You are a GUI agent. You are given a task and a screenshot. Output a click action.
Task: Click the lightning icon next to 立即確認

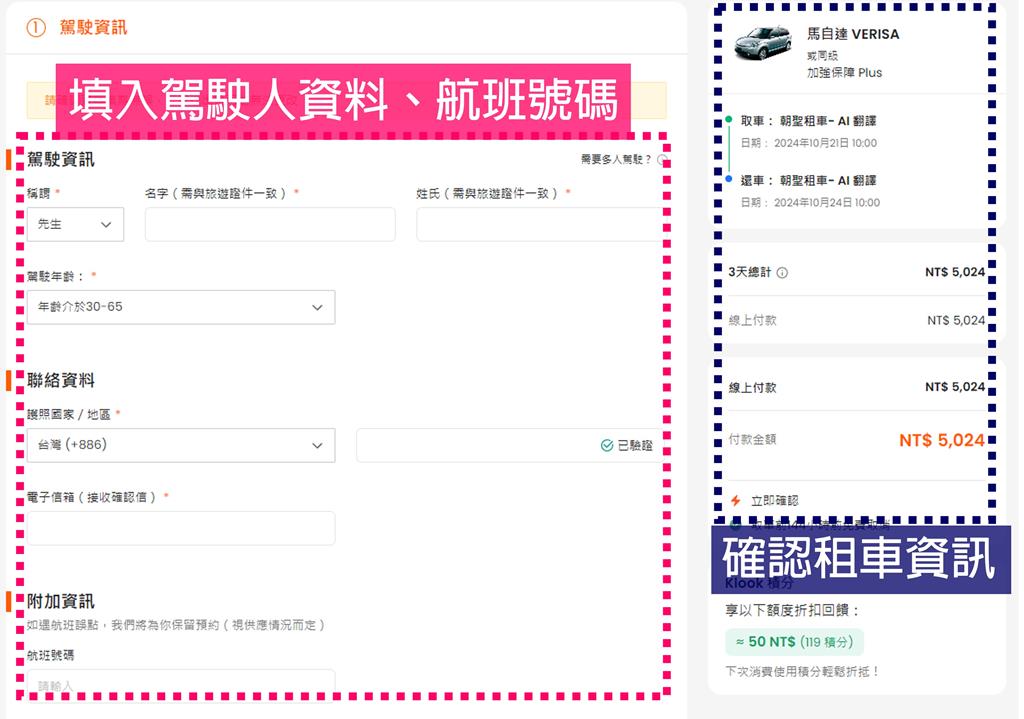735,500
